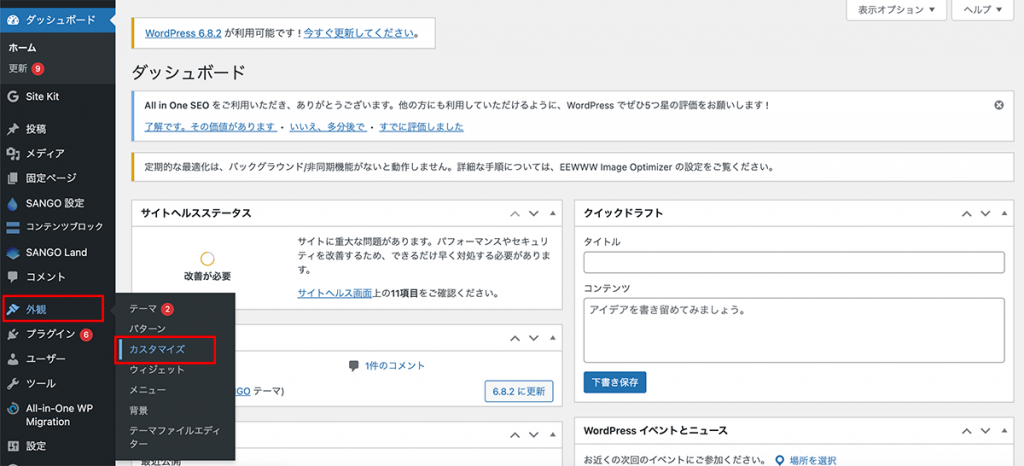Select カスタマイズ in the 外観 submenu

[157, 350]
